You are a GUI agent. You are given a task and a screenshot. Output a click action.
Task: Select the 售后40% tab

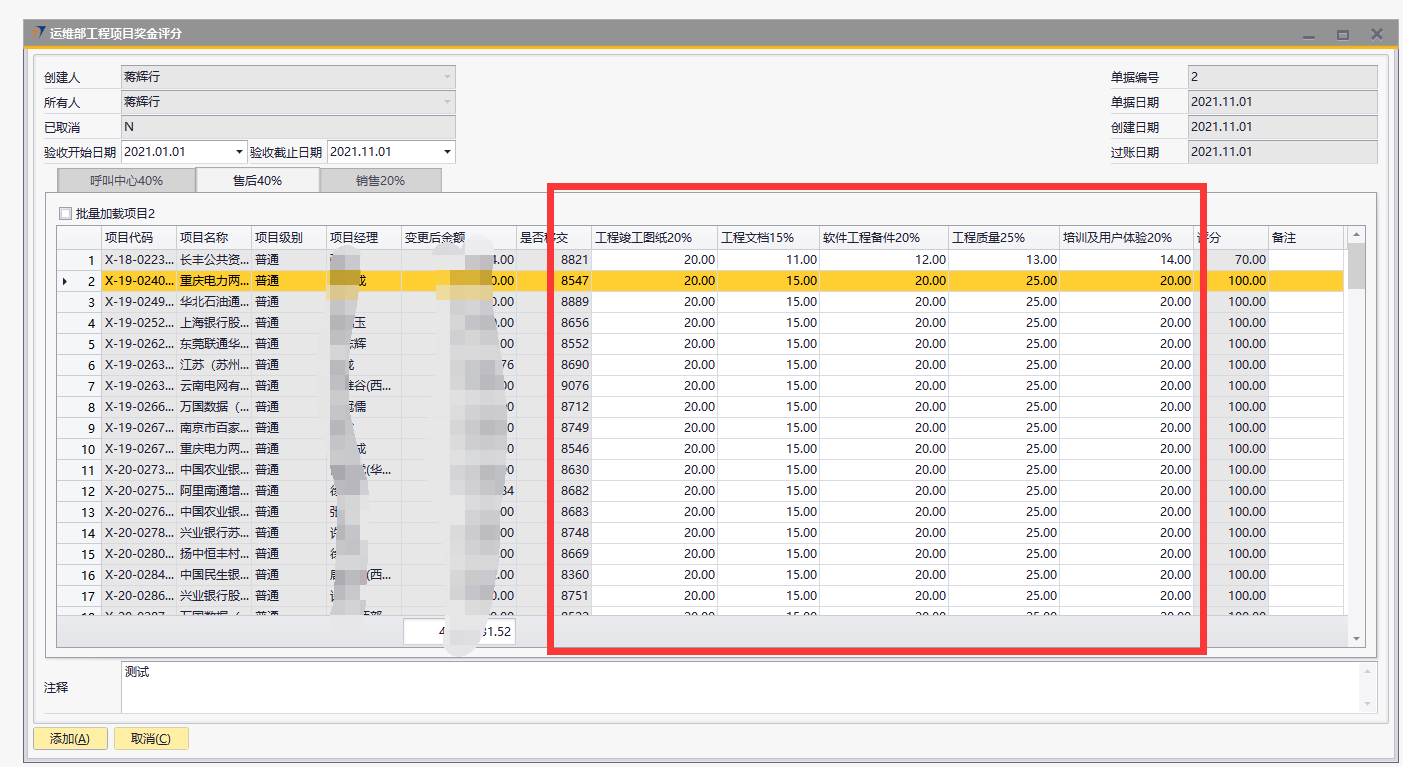(257, 181)
